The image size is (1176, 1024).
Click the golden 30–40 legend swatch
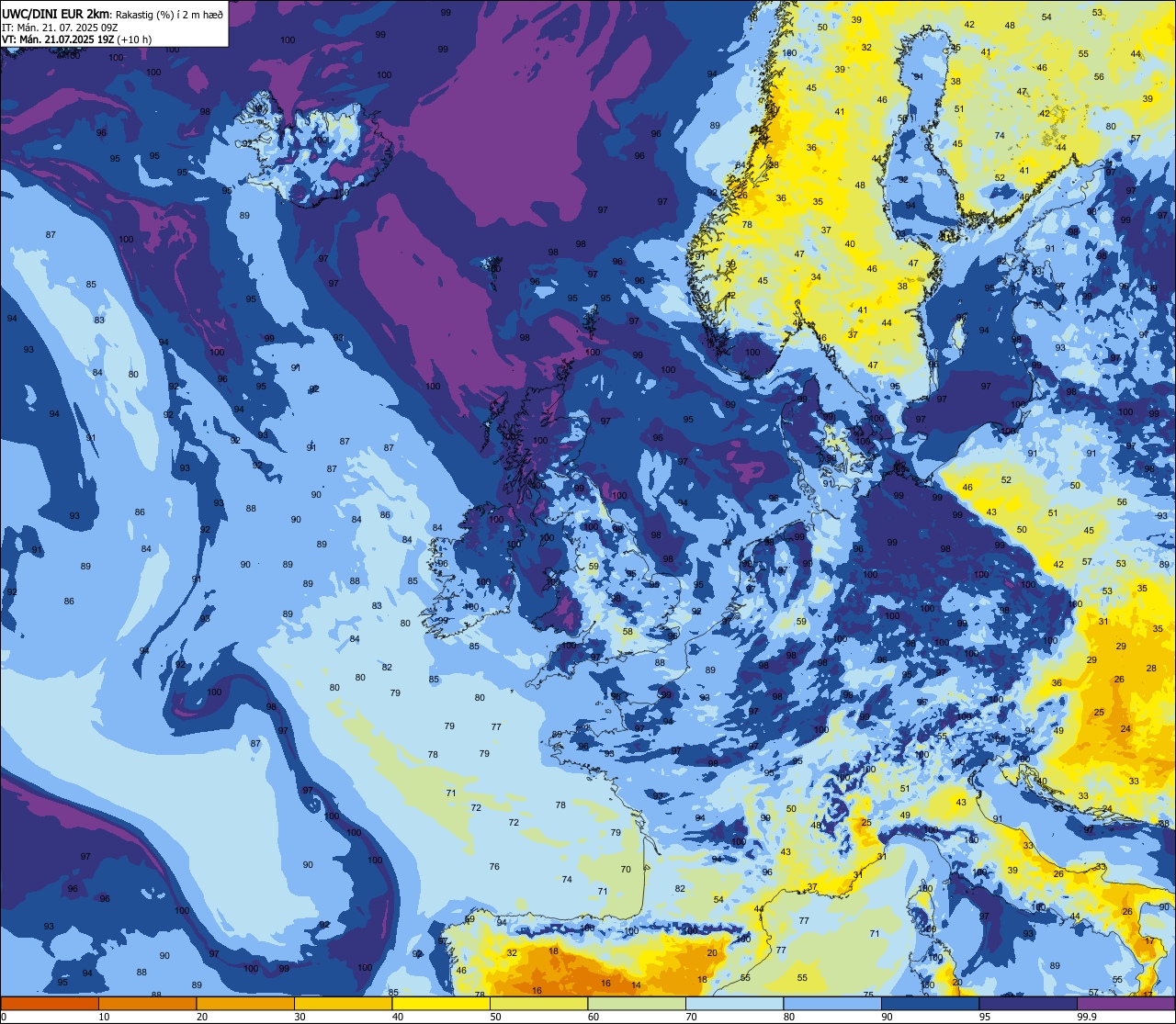[x=344, y=1004]
